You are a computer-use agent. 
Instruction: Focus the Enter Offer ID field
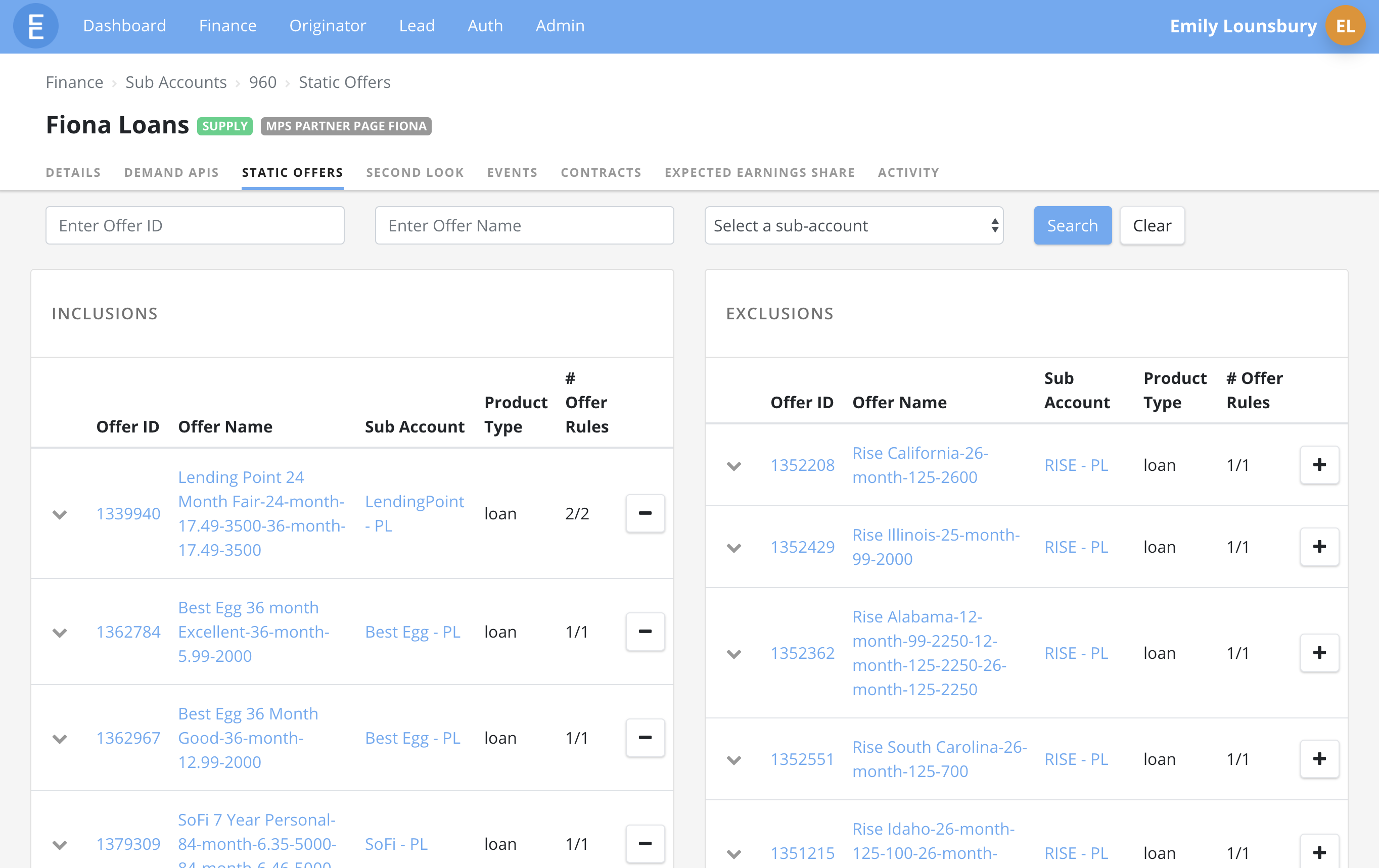(195, 225)
